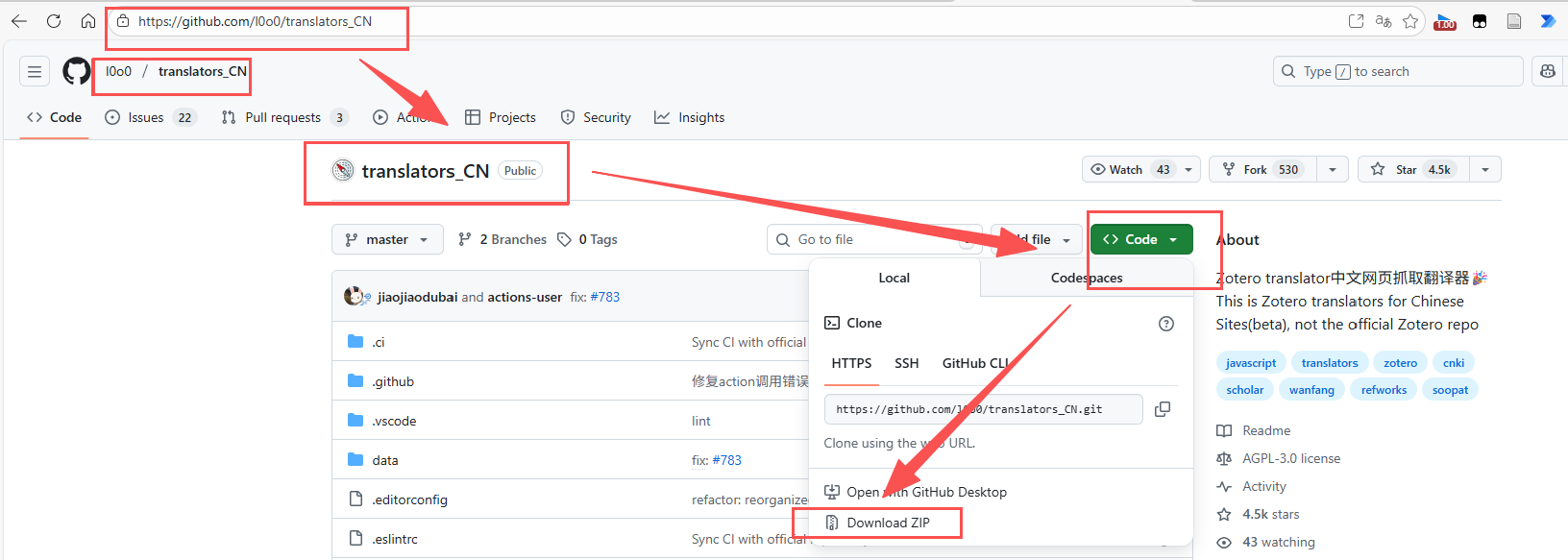
Task: Open the data folder
Action: coord(385,460)
